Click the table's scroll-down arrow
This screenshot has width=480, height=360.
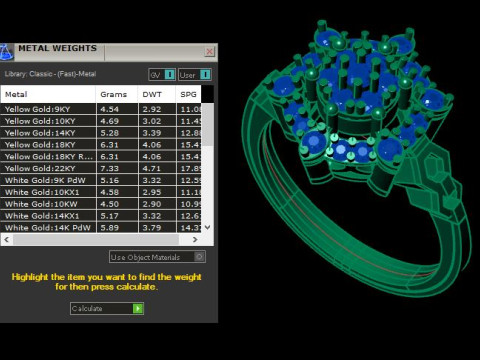tap(207, 227)
